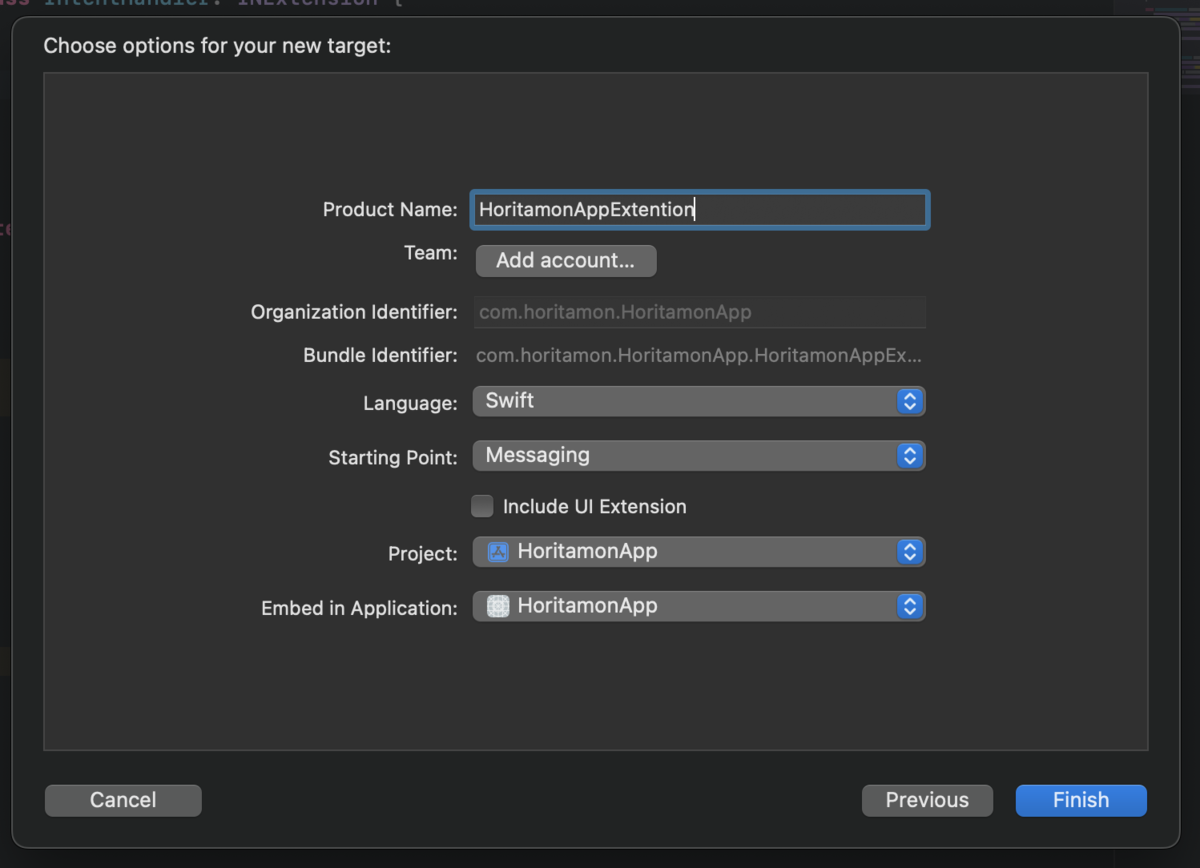This screenshot has height=868, width=1200.
Task: Enable the Include UI Extension checkbox
Action: [482, 506]
